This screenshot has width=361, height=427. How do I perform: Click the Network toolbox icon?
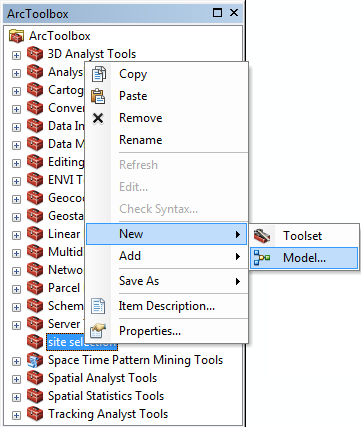[35, 270]
